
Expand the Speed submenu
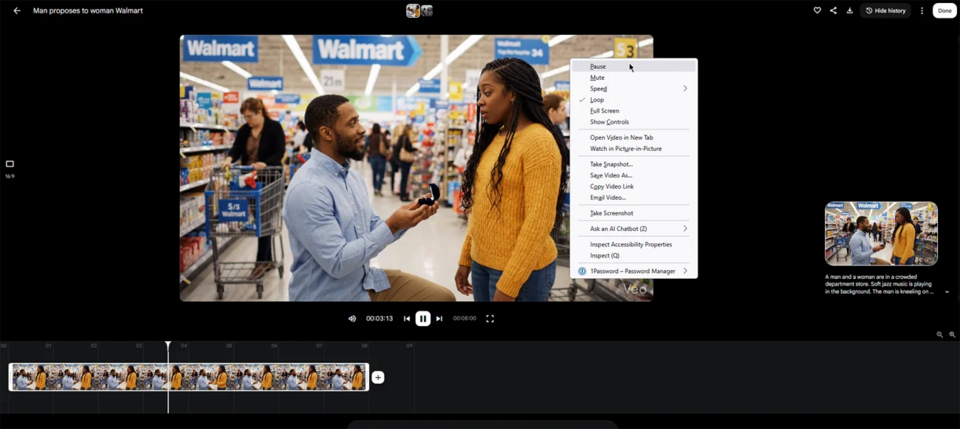(x=634, y=89)
